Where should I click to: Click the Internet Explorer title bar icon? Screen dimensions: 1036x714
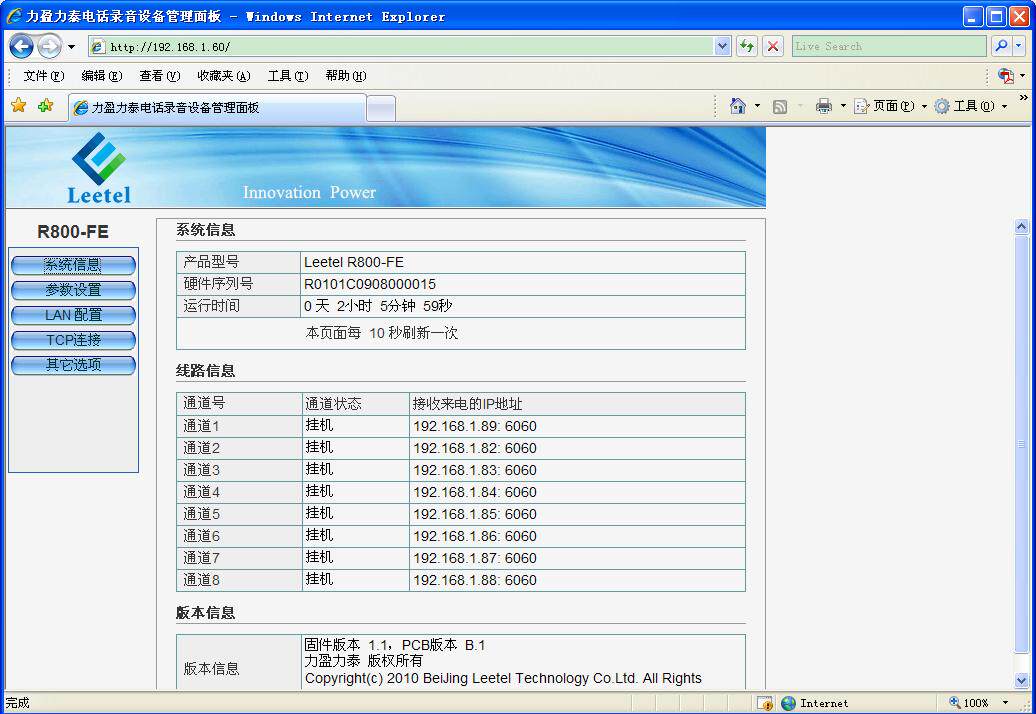click(x=14, y=16)
